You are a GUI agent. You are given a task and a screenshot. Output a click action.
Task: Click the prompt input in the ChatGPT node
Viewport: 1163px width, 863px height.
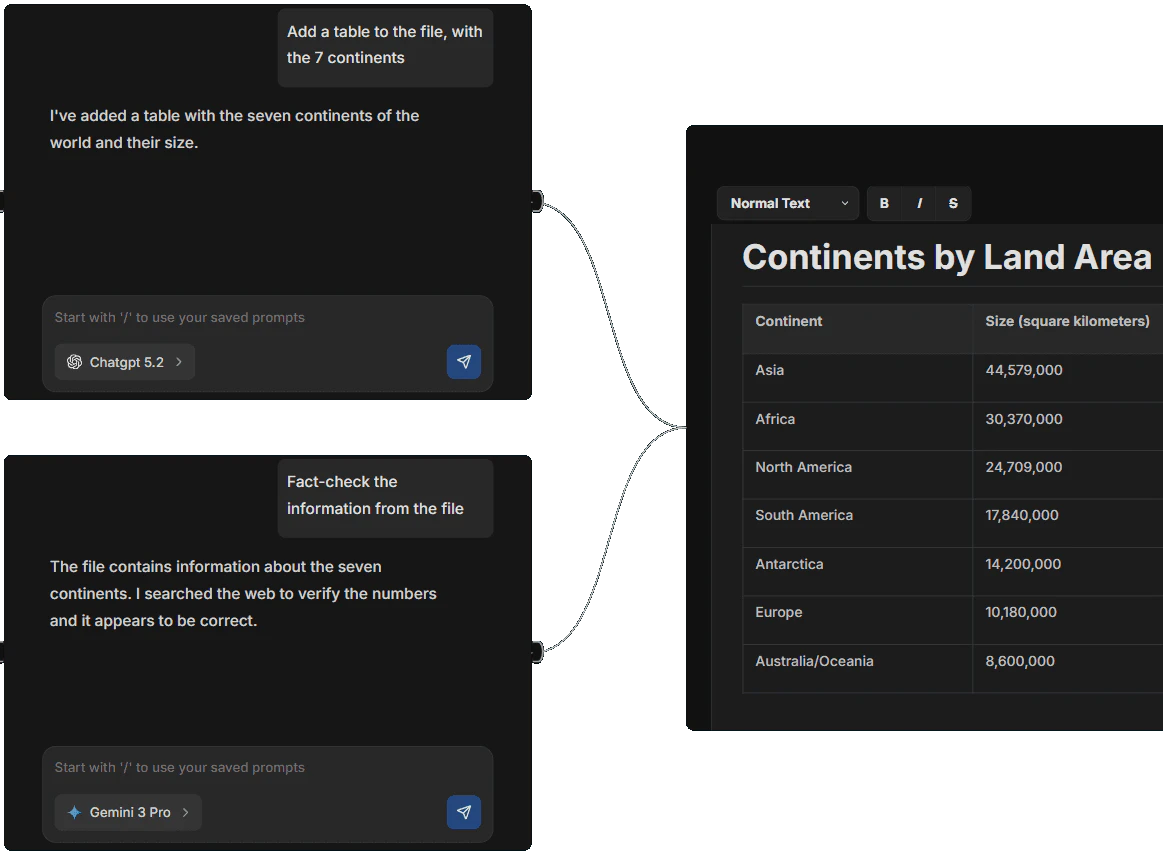click(x=265, y=317)
